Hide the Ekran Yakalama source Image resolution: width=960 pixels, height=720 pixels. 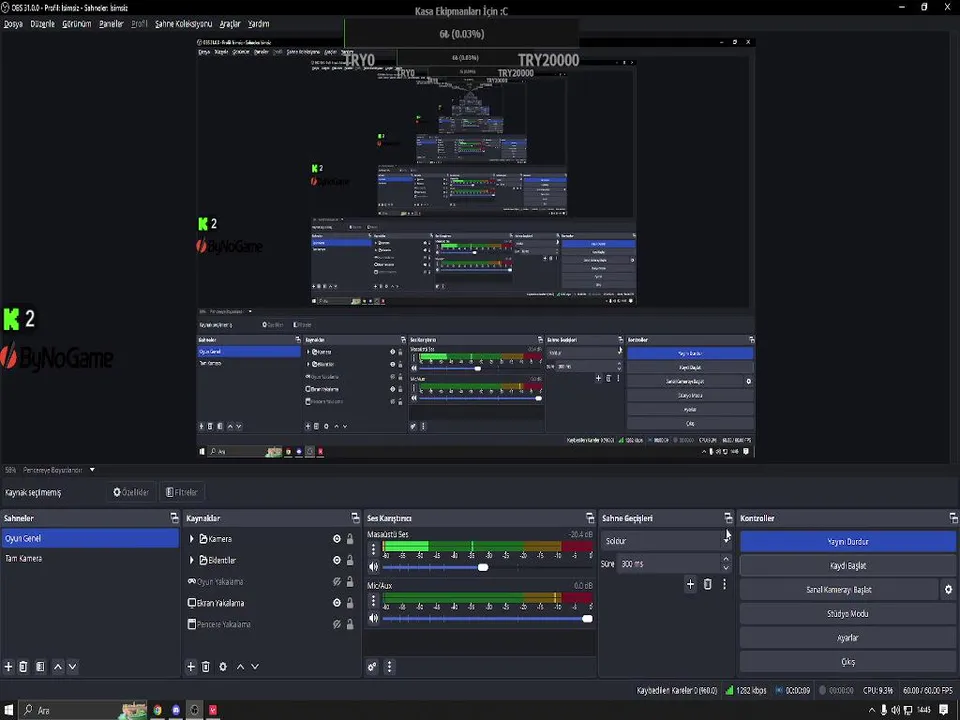coord(337,603)
